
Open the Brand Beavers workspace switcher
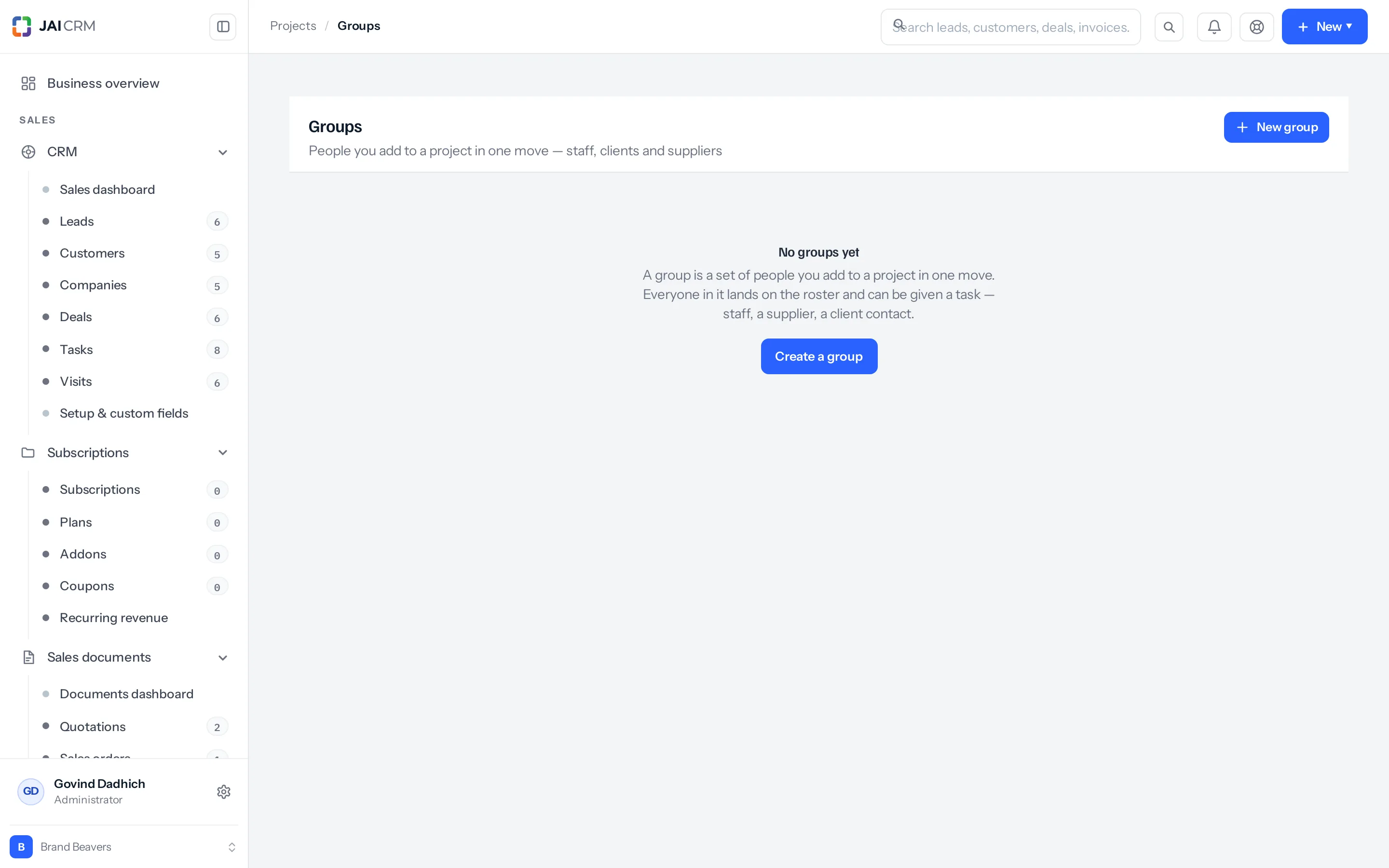pyautogui.click(x=124, y=847)
